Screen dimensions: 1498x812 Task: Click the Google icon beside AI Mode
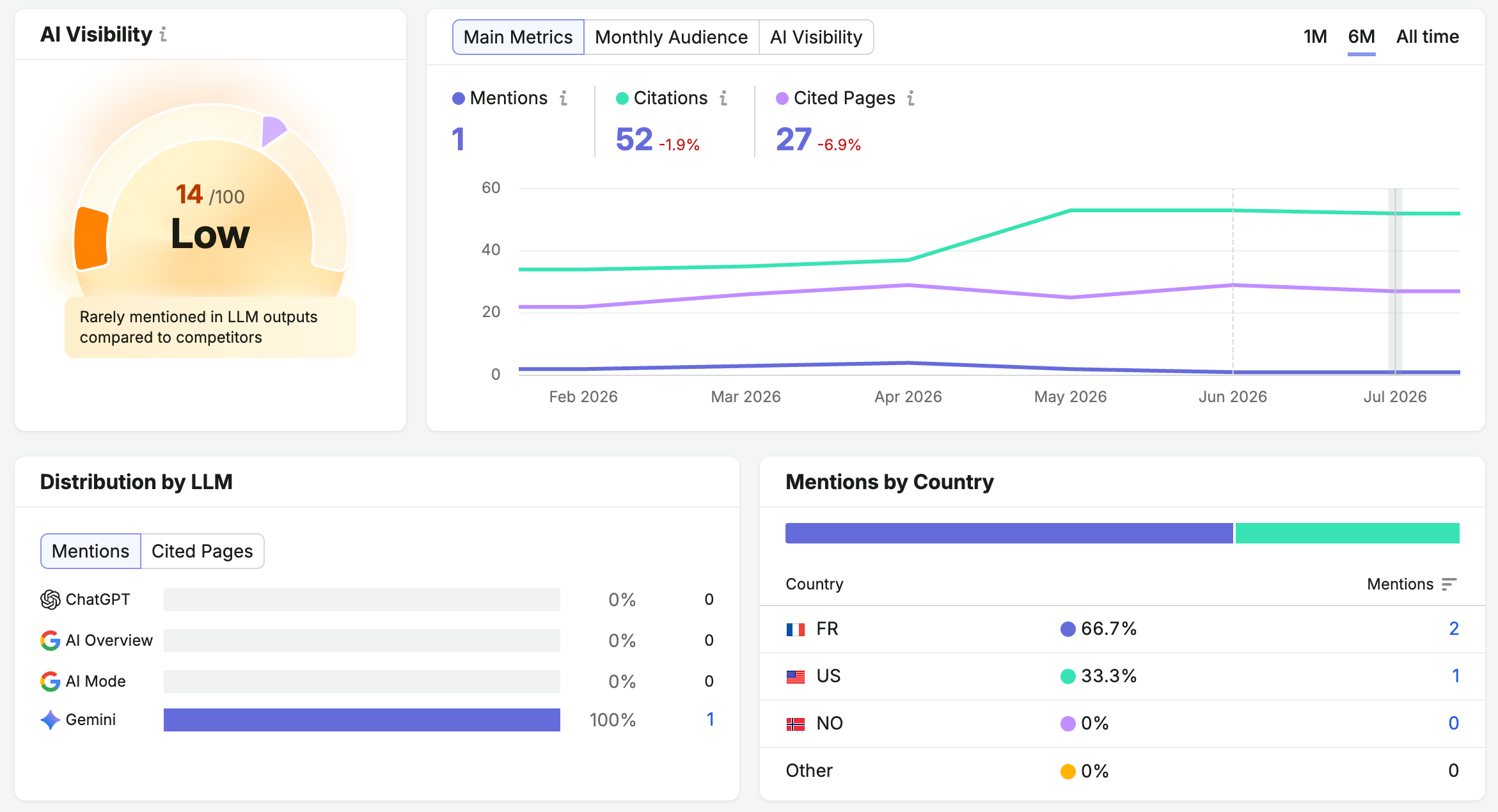click(x=50, y=682)
